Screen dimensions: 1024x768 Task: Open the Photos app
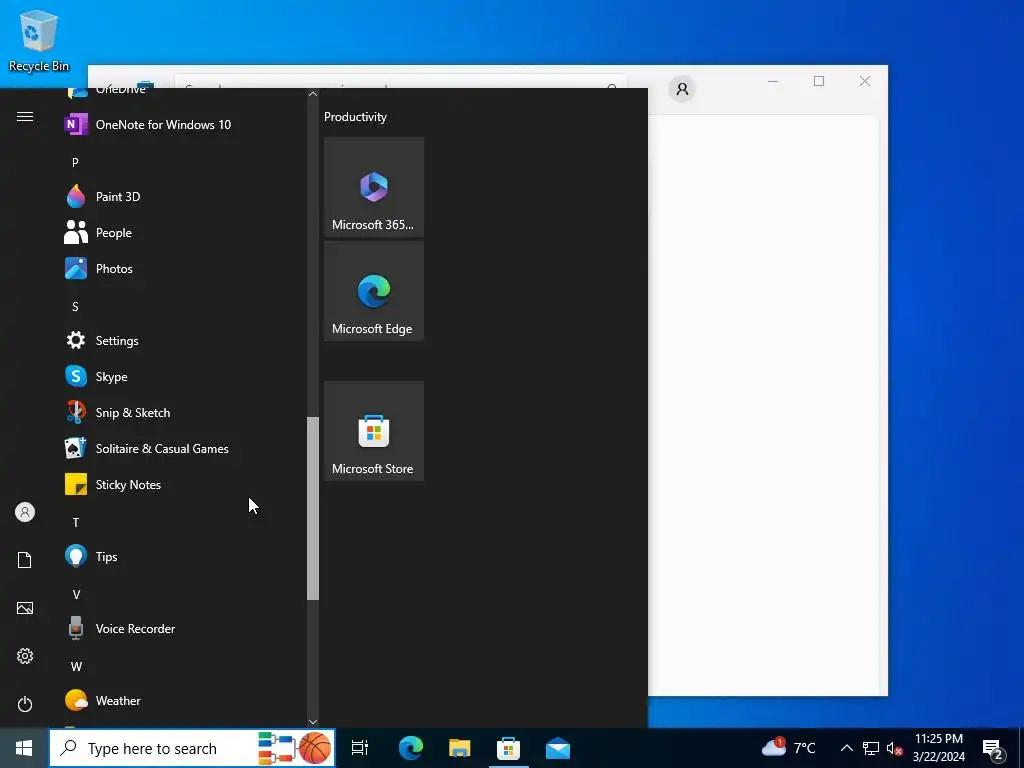(x=183, y=268)
